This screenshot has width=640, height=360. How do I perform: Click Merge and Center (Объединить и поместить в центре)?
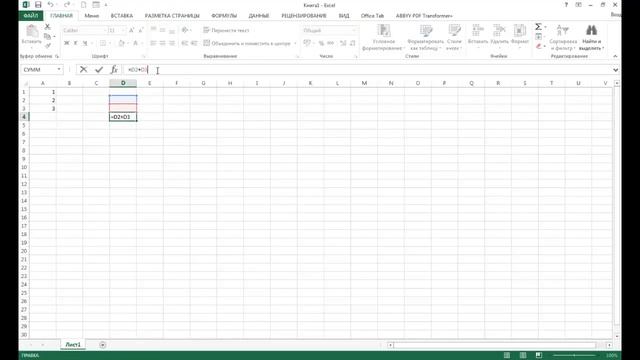point(247,43)
